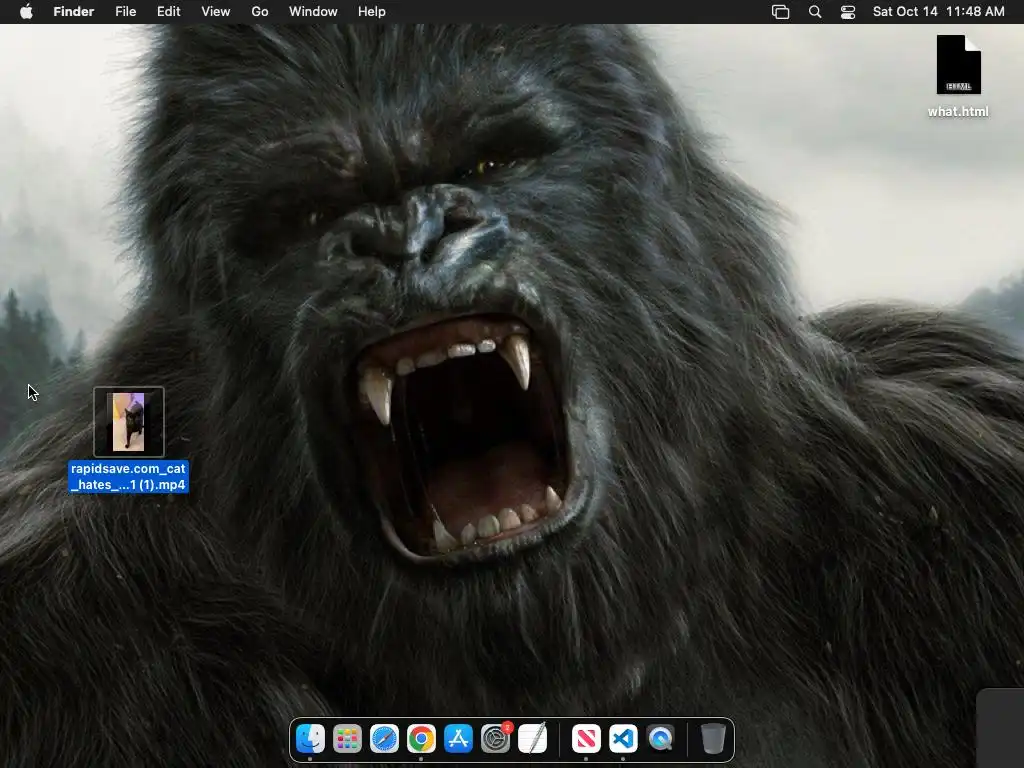
Task: Click the date and time in the menu bar
Action: pos(938,12)
